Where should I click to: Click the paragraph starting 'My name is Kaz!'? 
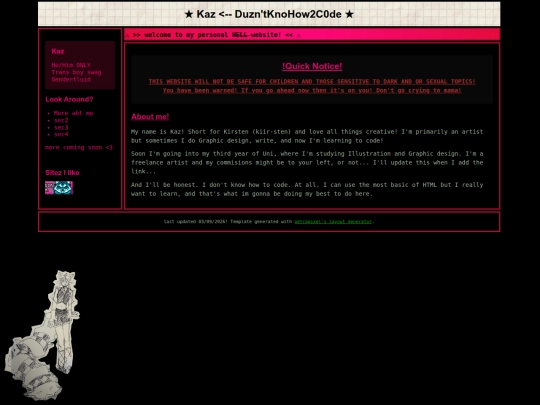coord(307,136)
